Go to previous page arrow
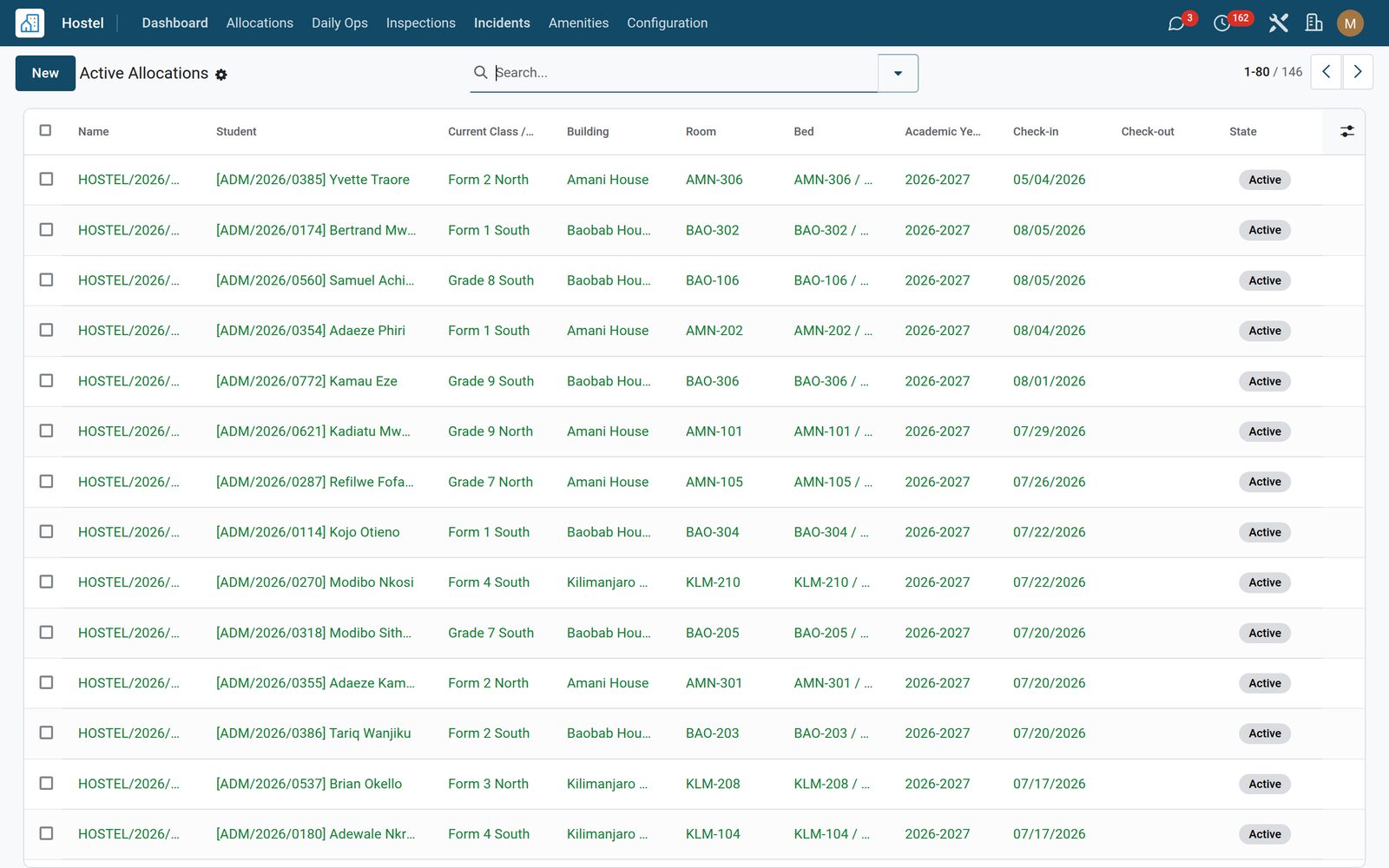 tap(1326, 72)
